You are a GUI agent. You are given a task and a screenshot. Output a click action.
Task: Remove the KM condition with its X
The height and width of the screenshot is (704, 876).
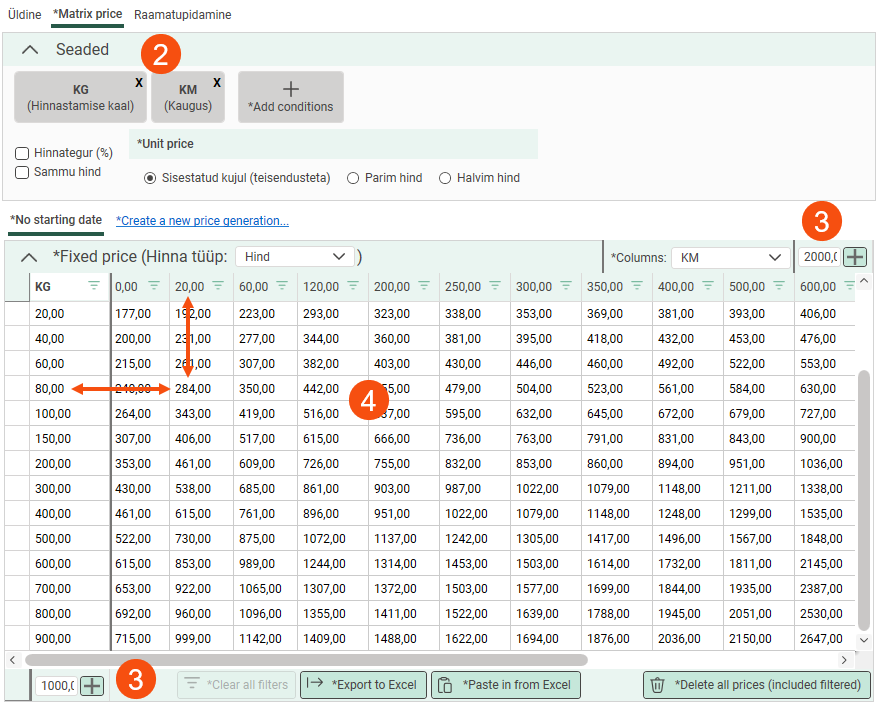click(x=217, y=82)
